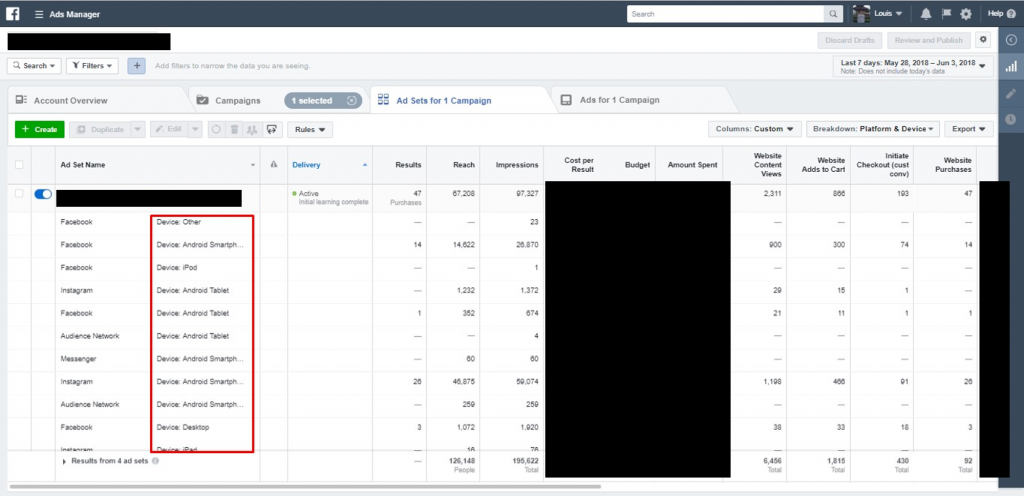This screenshot has height=496, width=1024.
Task: Sort by Website Purchases column header
Action: click(954, 165)
